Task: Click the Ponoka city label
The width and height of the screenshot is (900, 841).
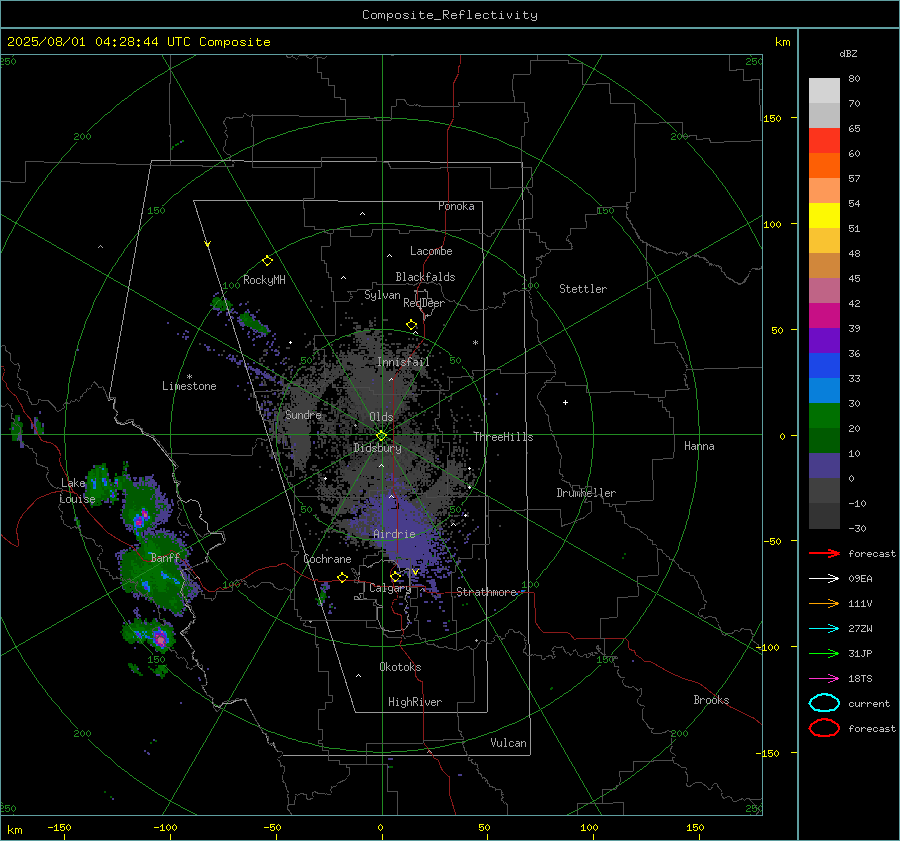Action: [x=456, y=206]
